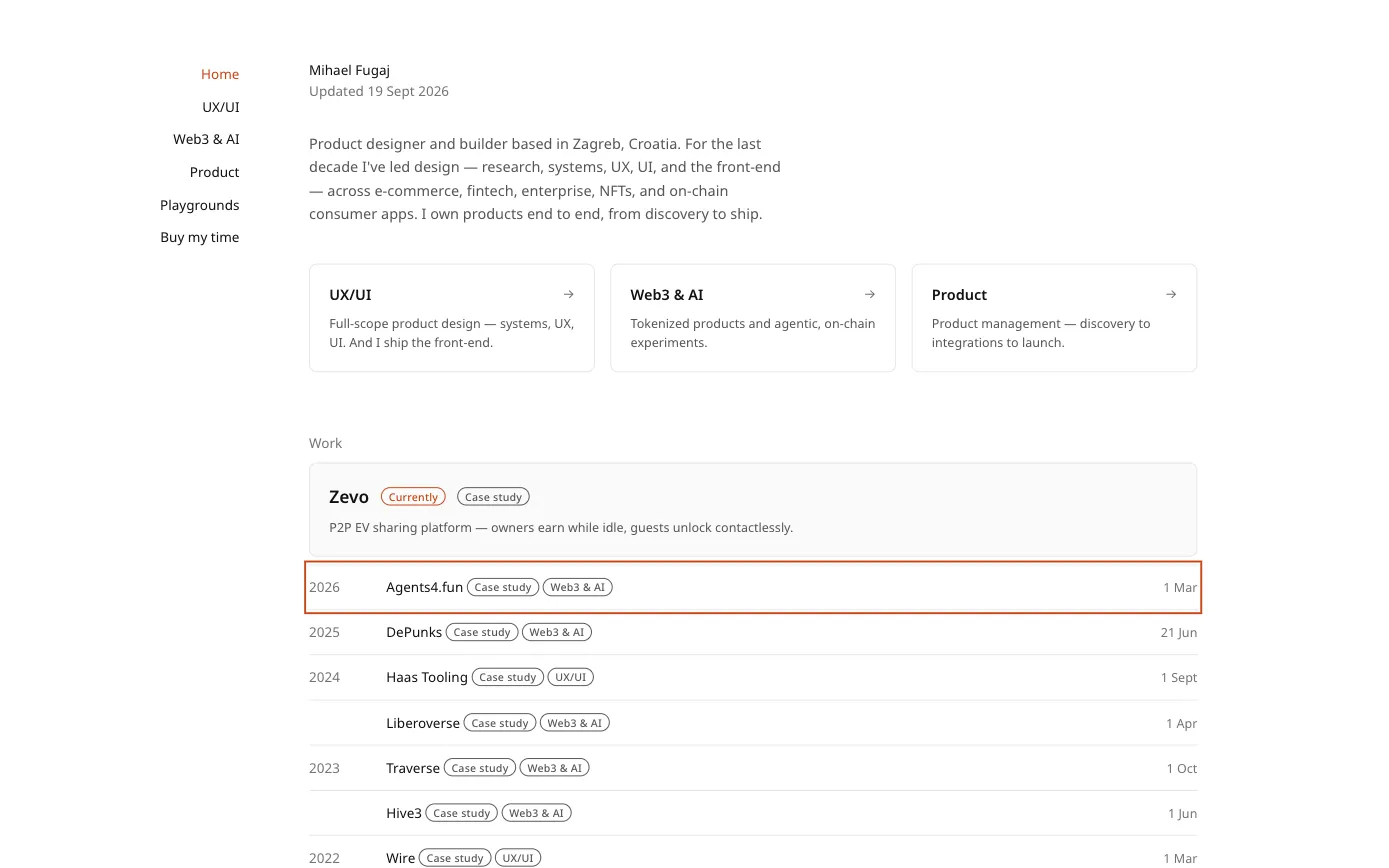
Task: Click the arrow icon on UX/UI card
Action: tap(568, 294)
